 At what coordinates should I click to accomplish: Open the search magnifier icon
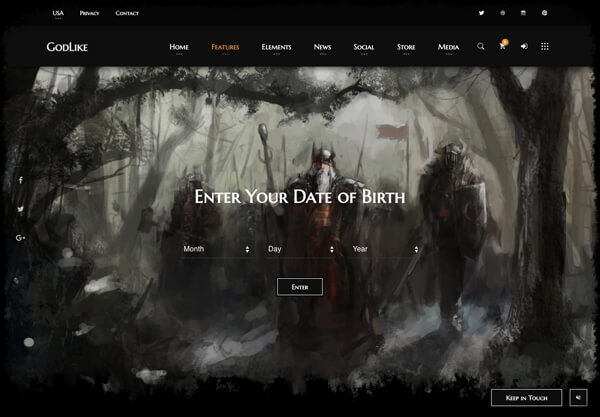[481, 47]
